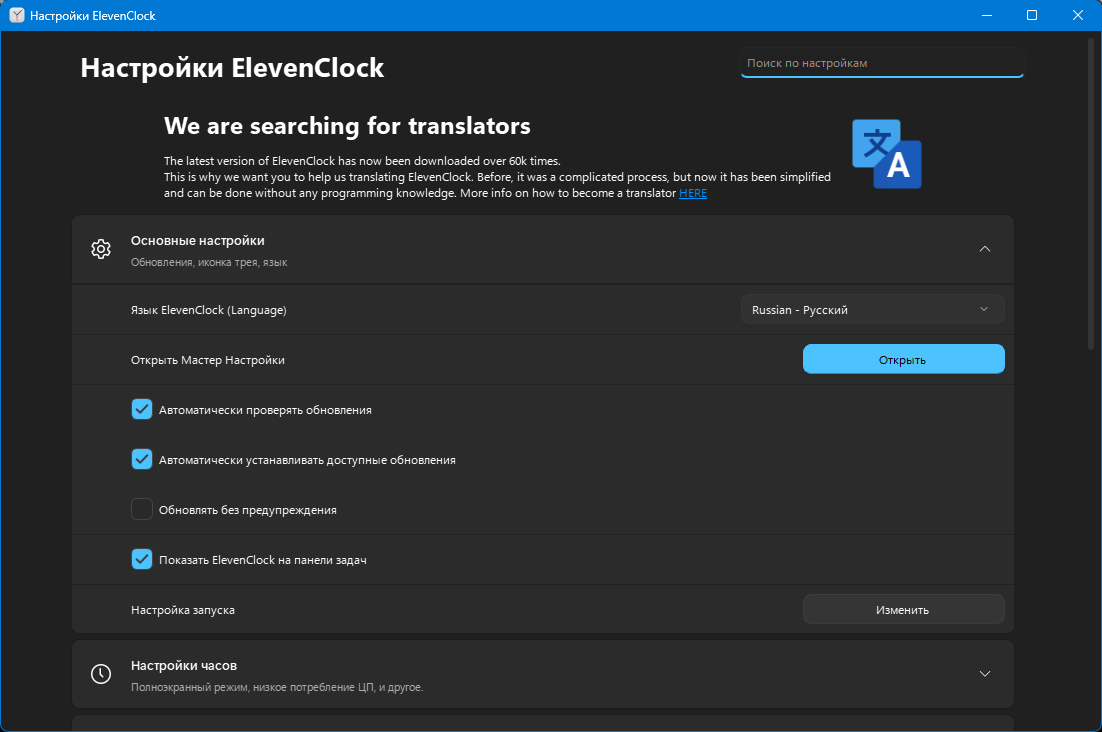This screenshot has width=1102, height=732.
Task: Click the Открыть button for setup wizard
Action: pos(903,359)
